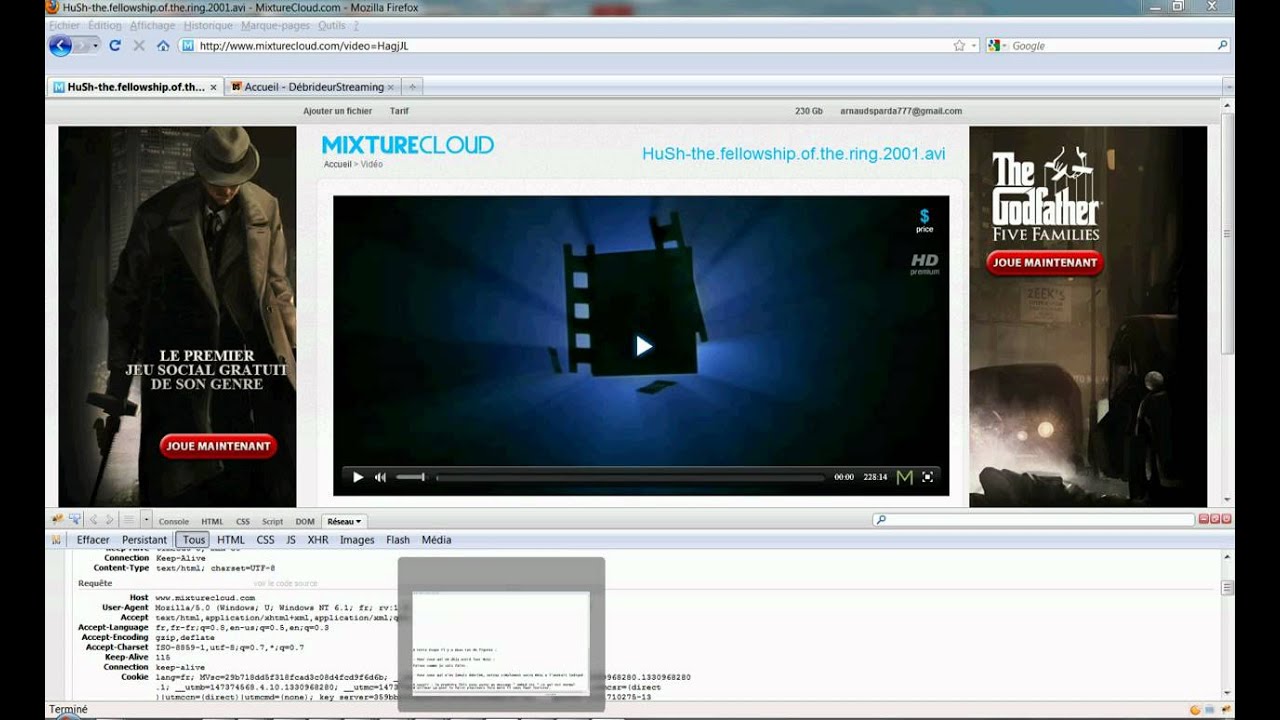1280x720 pixels.
Task: Filter network requests by XHR
Action: tap(318, 540)
